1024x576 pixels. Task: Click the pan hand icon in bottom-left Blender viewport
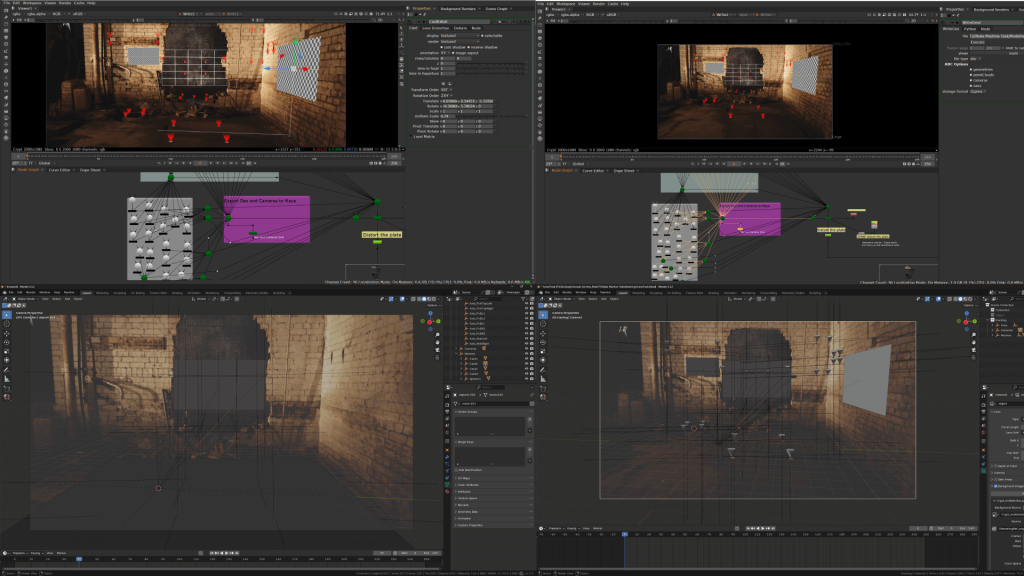pyautogui.click(x=438, y=342)
